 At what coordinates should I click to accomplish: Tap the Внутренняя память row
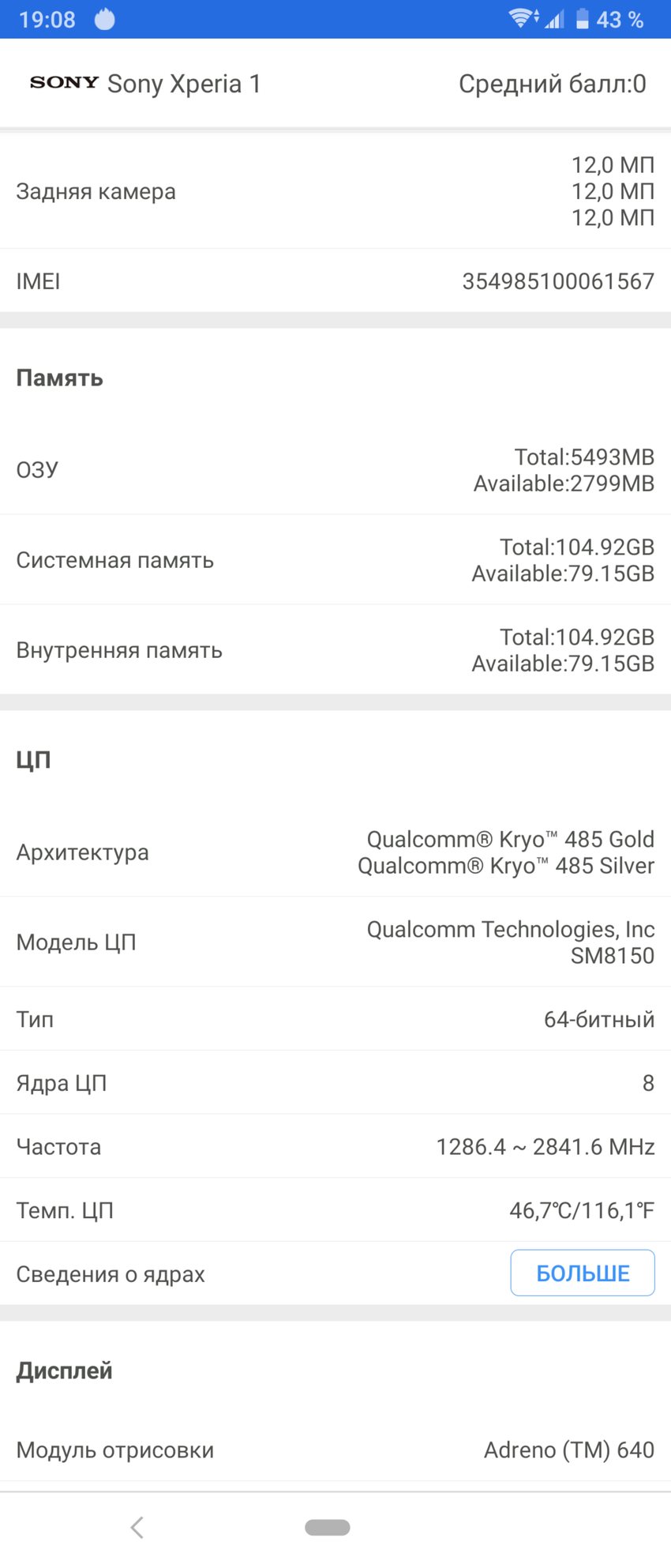pyautogui.click(x=335, y=650)
